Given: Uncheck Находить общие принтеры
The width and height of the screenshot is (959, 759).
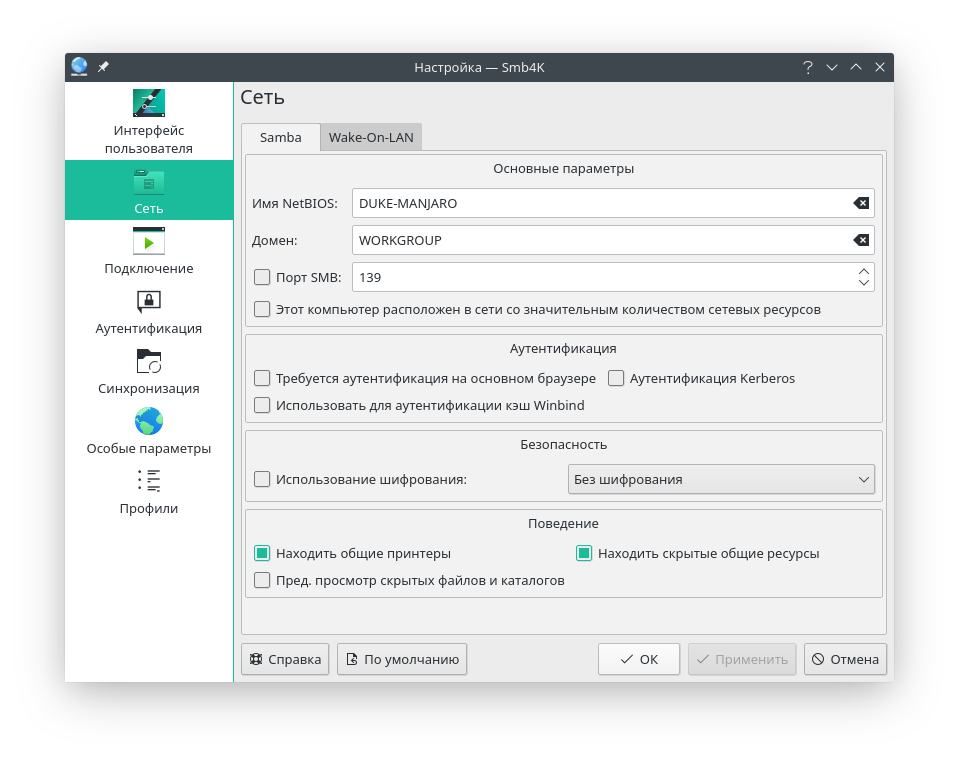Looking at the screenshot, I should pyautogui.click(x=262, y=554).
